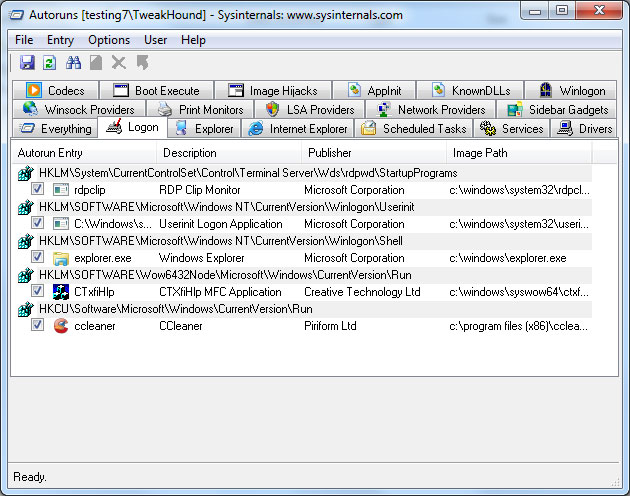Switch to the Print Monitors tab

point(200,109)
